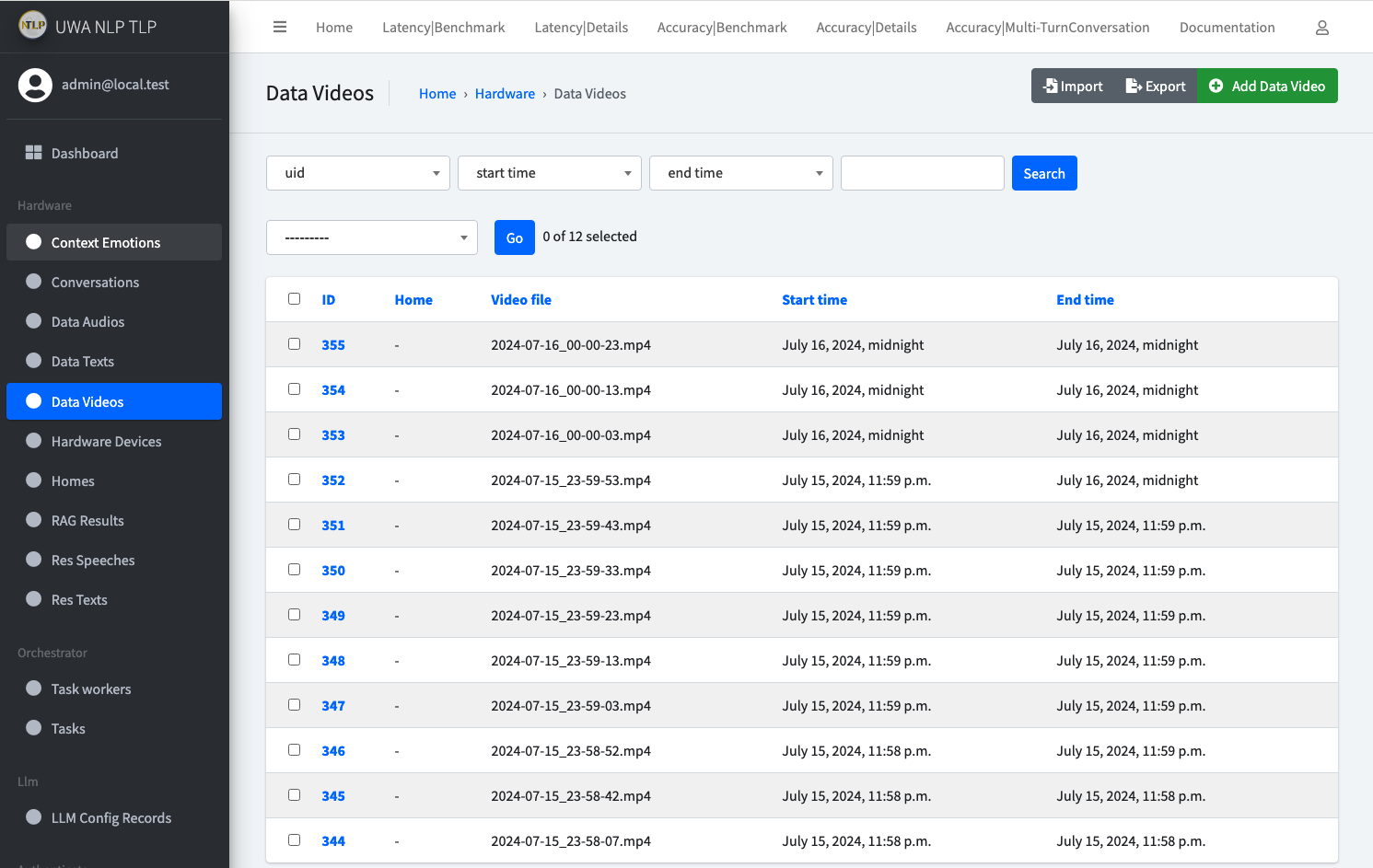Open Accuracy|Benchmark in top navigation

(x=722, y=28)
